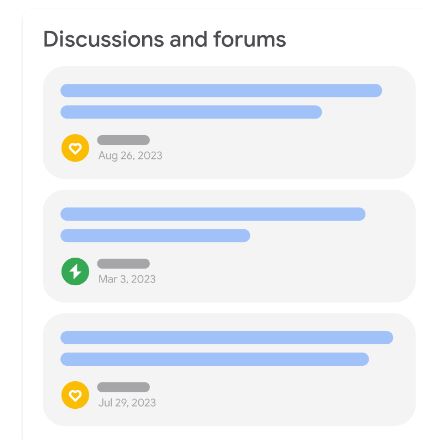Click the green lightning bolt avatar icon
423x440 pixels.
75,271
